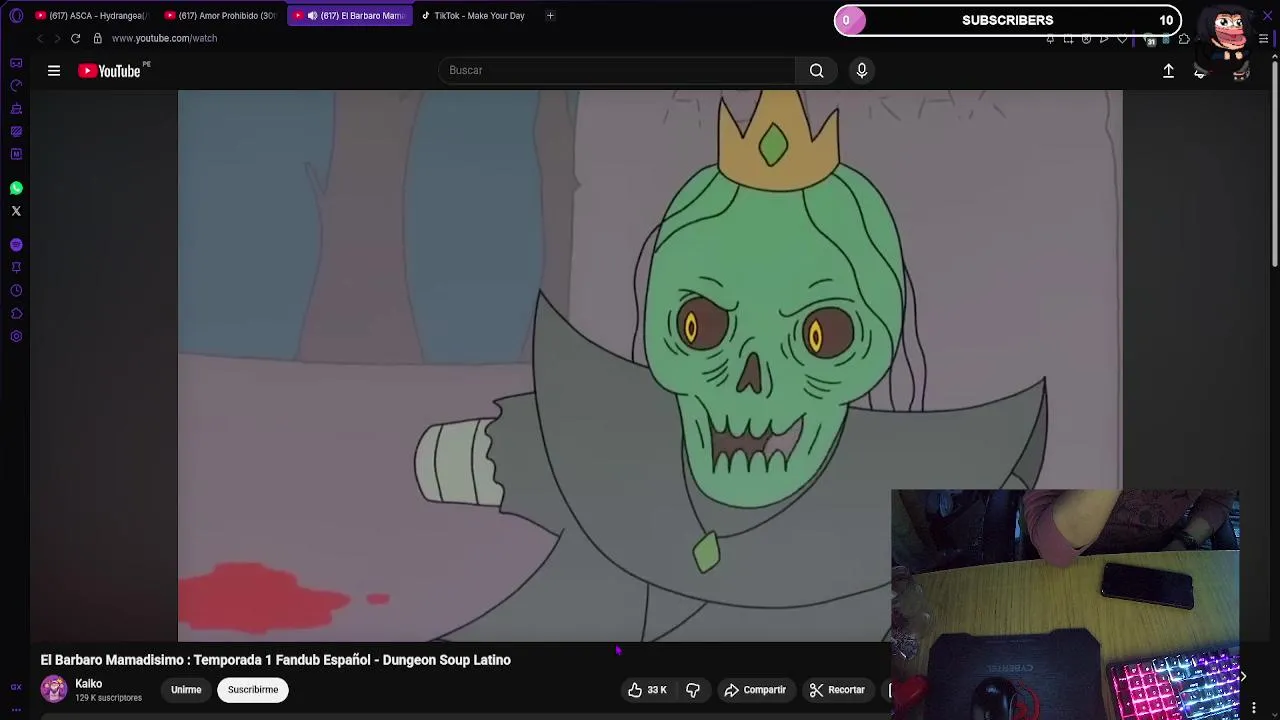Open the extensions puzzle icon in toolbar

[x=1184, y=39]
